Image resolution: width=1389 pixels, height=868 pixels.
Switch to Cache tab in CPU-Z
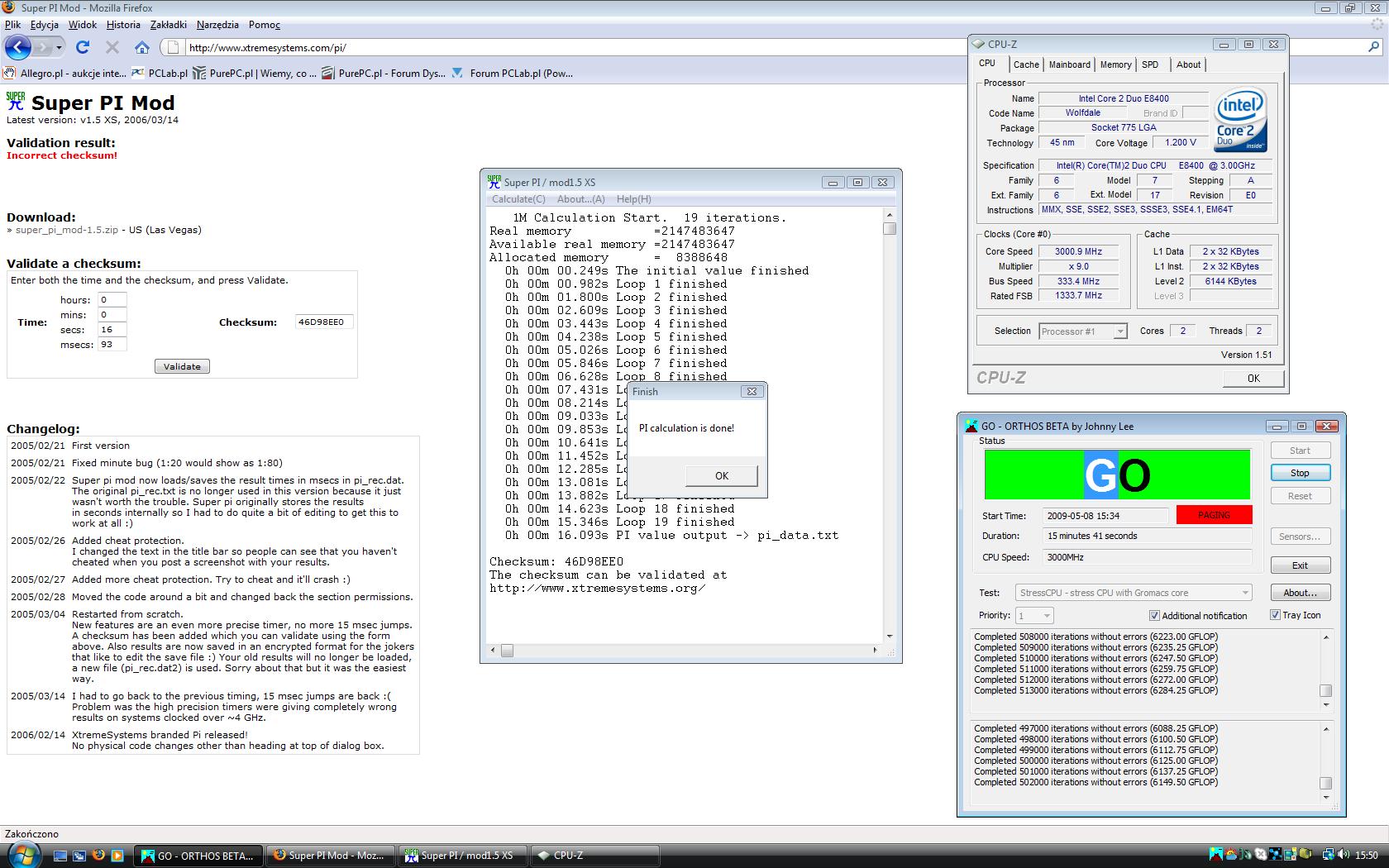[1026, 64]
